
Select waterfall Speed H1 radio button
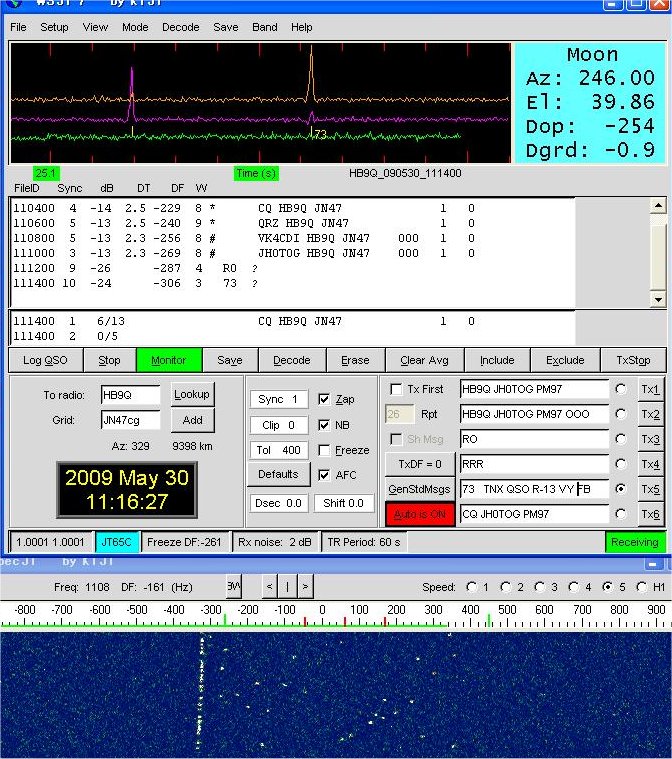point(641,587)
